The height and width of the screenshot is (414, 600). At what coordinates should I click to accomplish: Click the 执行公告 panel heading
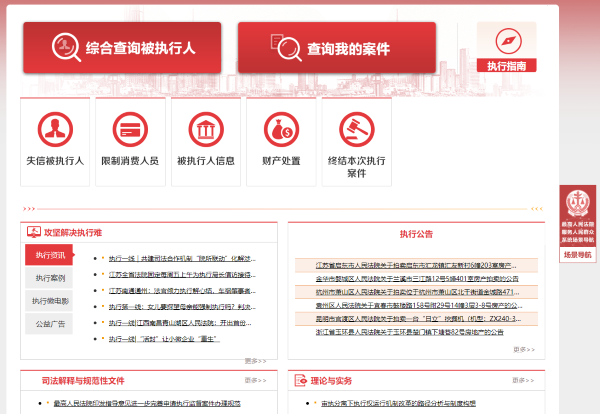[x=416, y=234]
